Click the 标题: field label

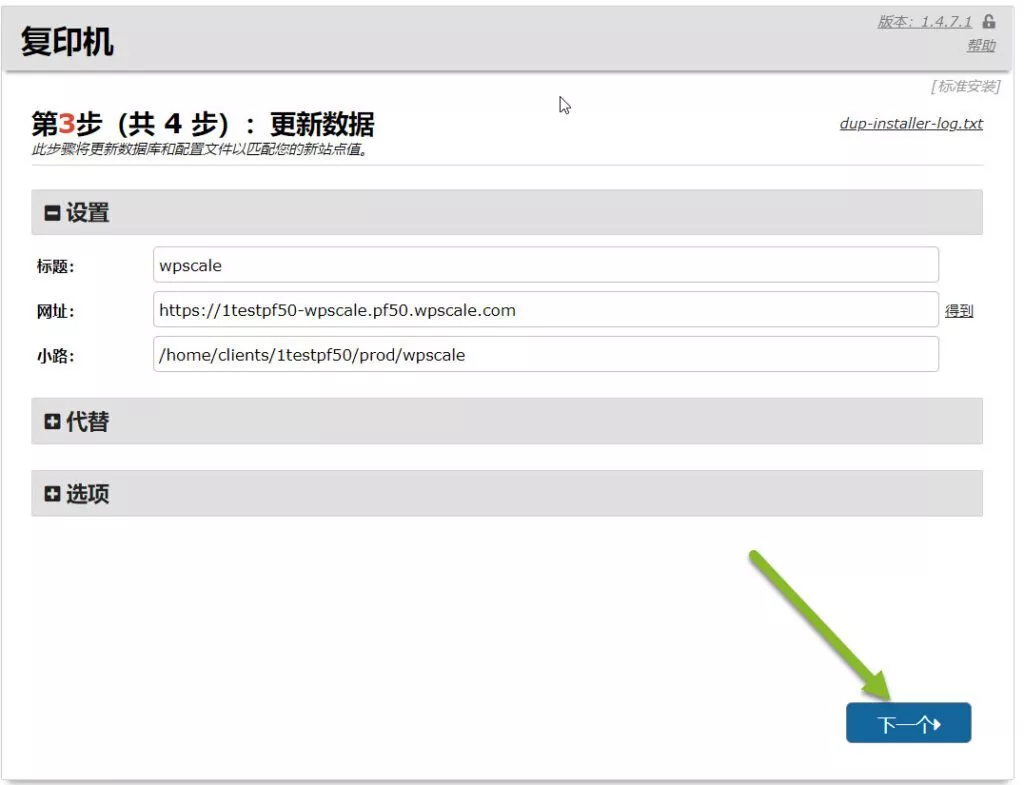pyautogui.click(x=56, y=266)
